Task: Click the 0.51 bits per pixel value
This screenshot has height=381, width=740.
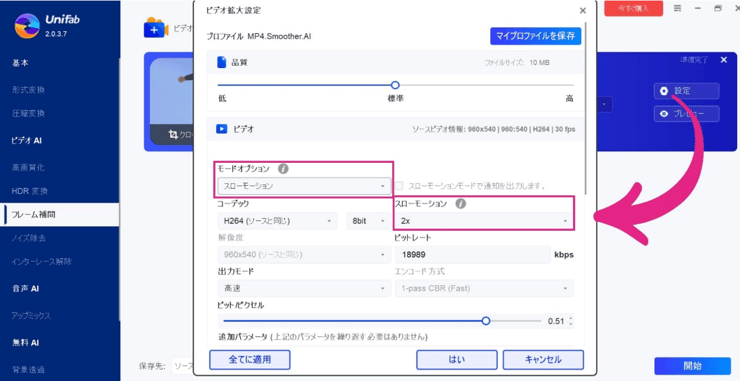Action: pos(556,322)
